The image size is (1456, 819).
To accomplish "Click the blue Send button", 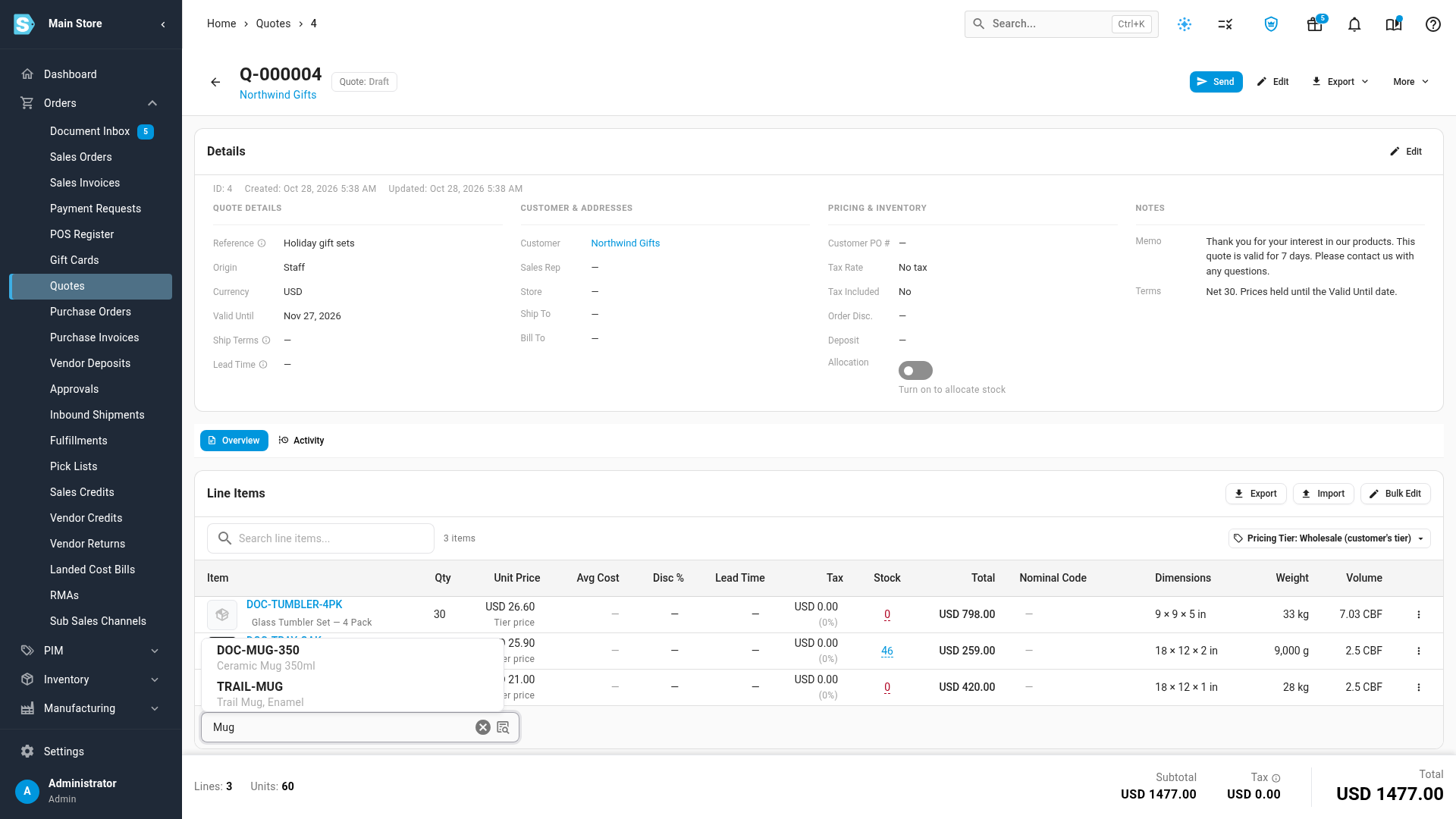I will pyautogui.click(x=1216, y=82).
